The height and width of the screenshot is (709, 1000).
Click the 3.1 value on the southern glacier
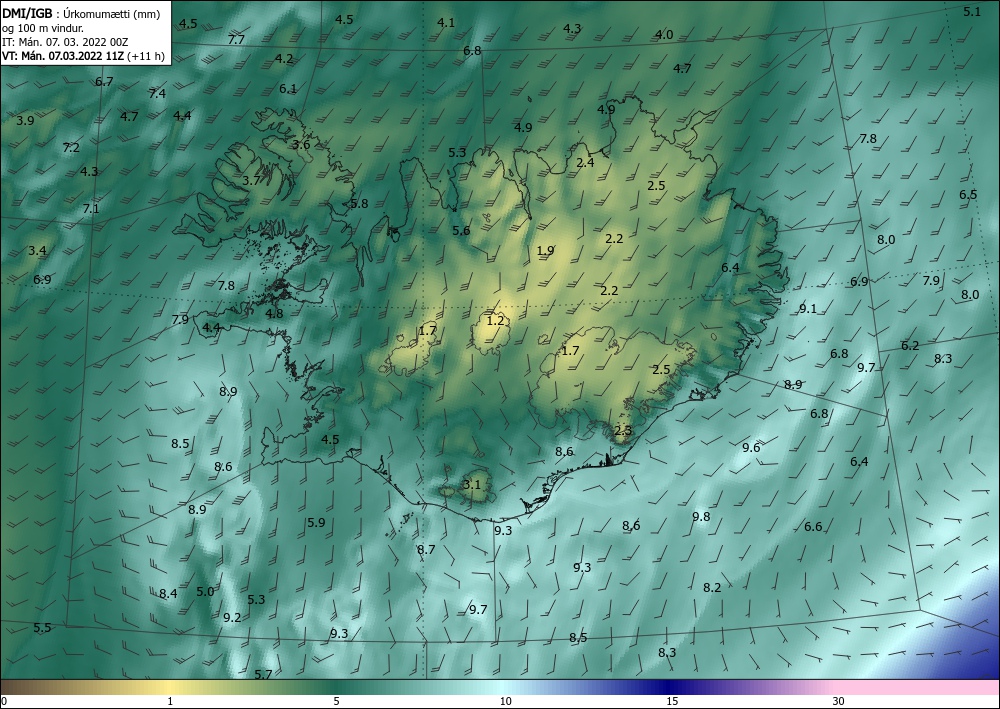pos(471,485)
